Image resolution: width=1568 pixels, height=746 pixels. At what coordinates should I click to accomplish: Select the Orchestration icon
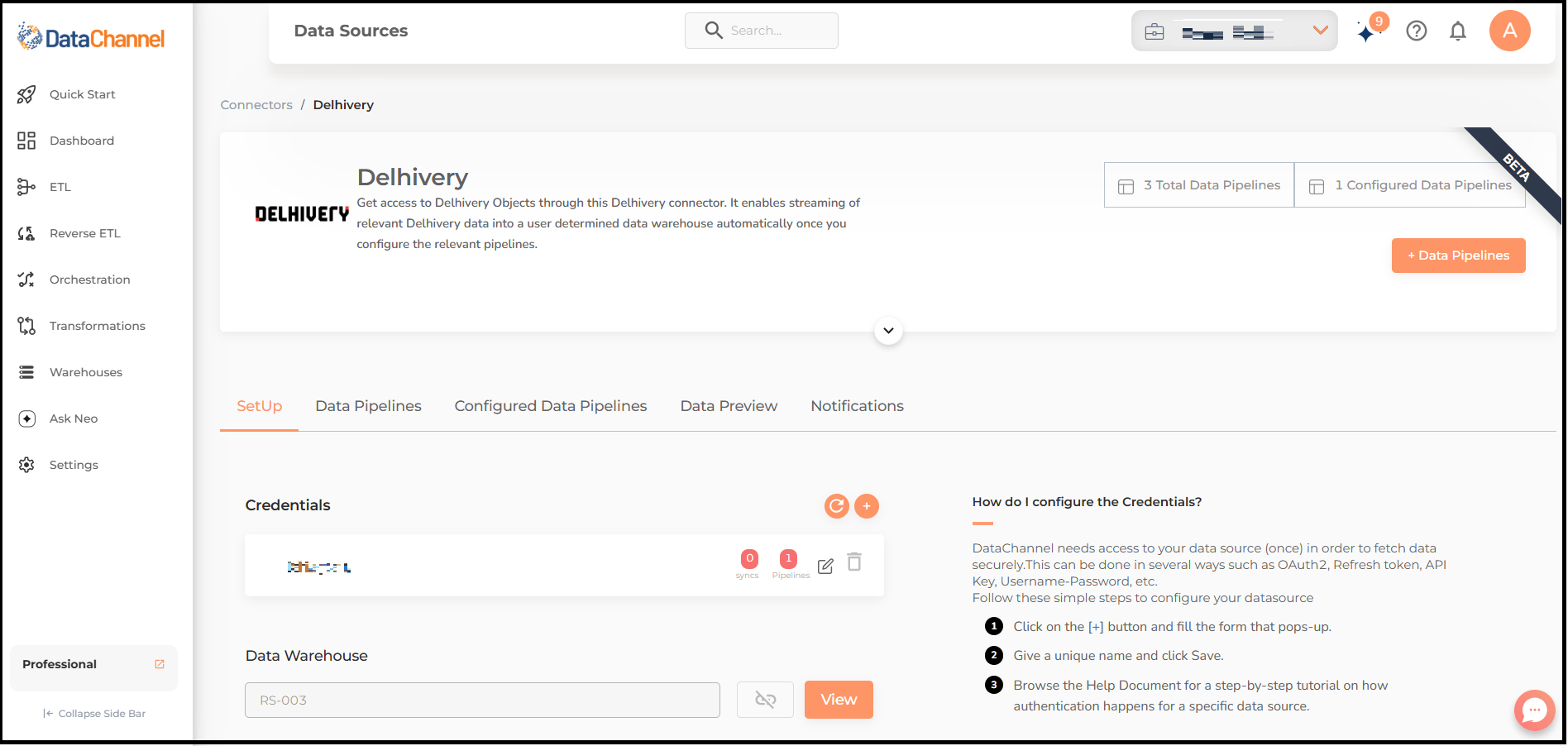26,280
